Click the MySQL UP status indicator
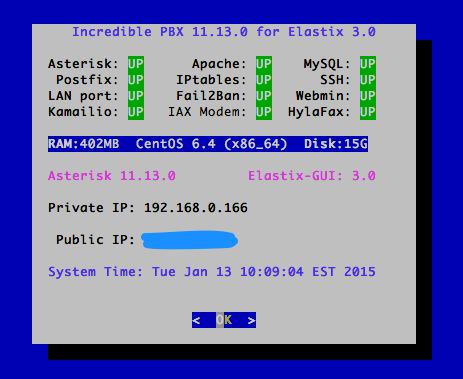This screenshot has width=463, height=379. (x=368, y=64)
